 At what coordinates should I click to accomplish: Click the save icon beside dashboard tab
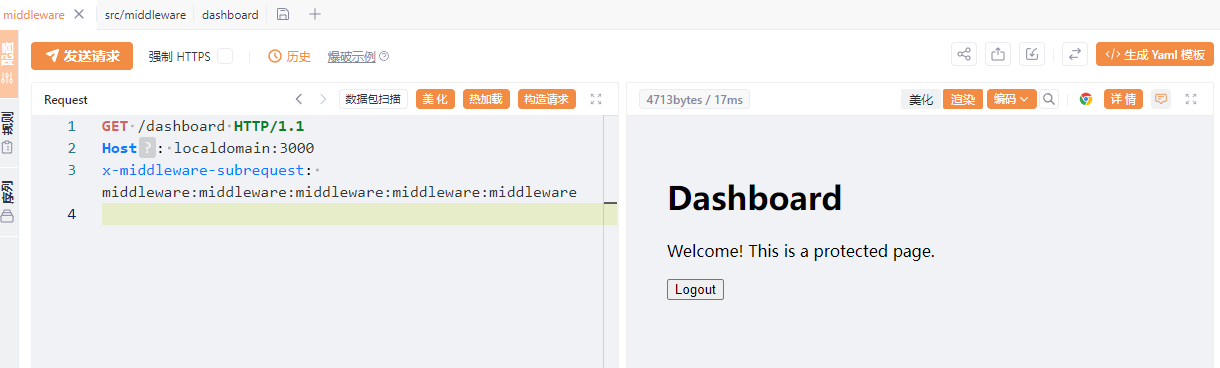(x=283, y=14)
